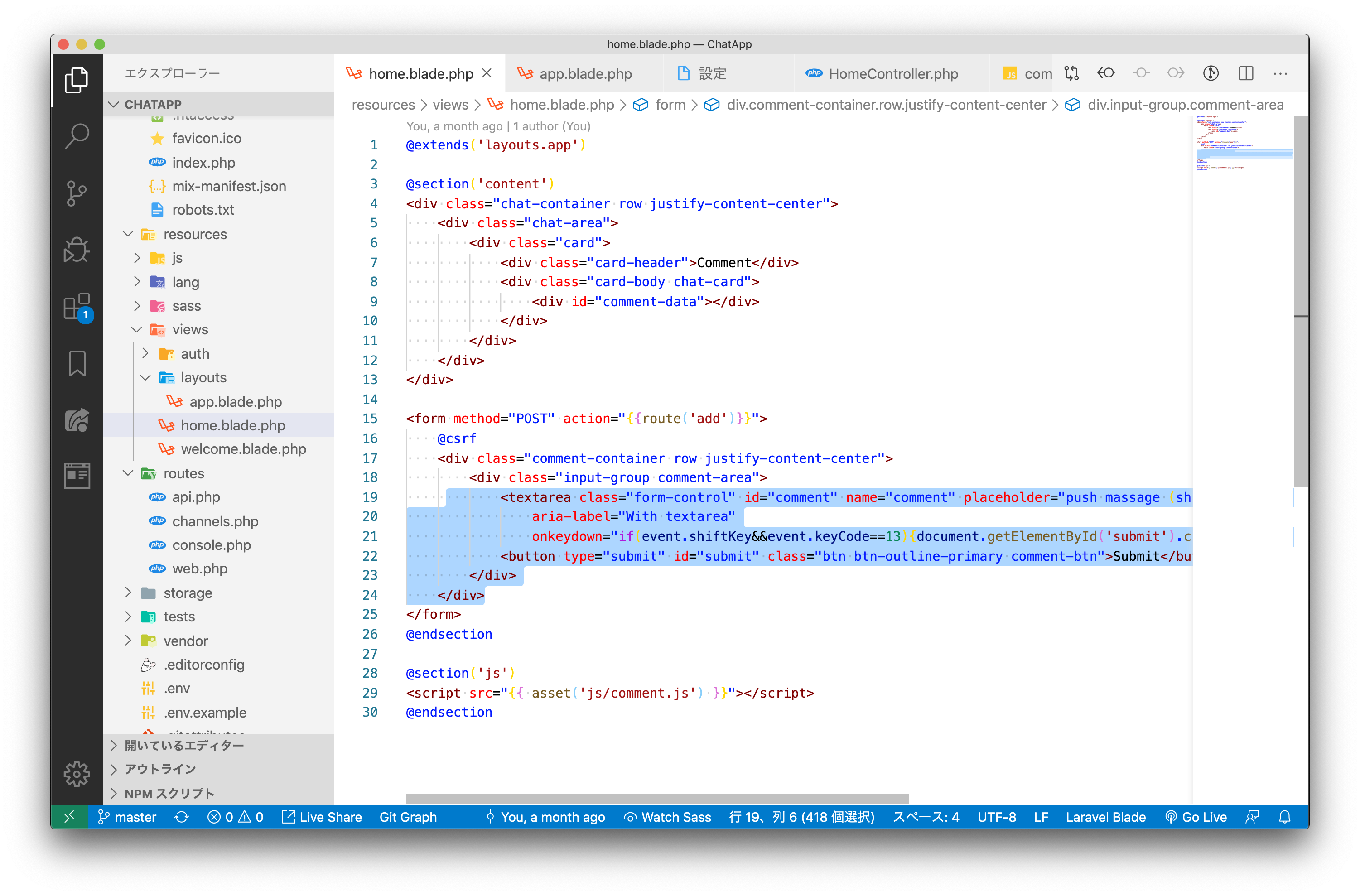The image size is (1360, 896).
Task: Open the project preview panel icon
Action: [77, 476]
